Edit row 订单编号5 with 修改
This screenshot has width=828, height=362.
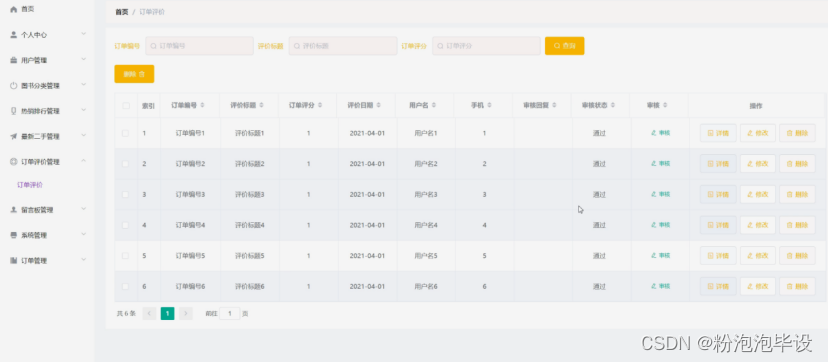click(758, 255)
